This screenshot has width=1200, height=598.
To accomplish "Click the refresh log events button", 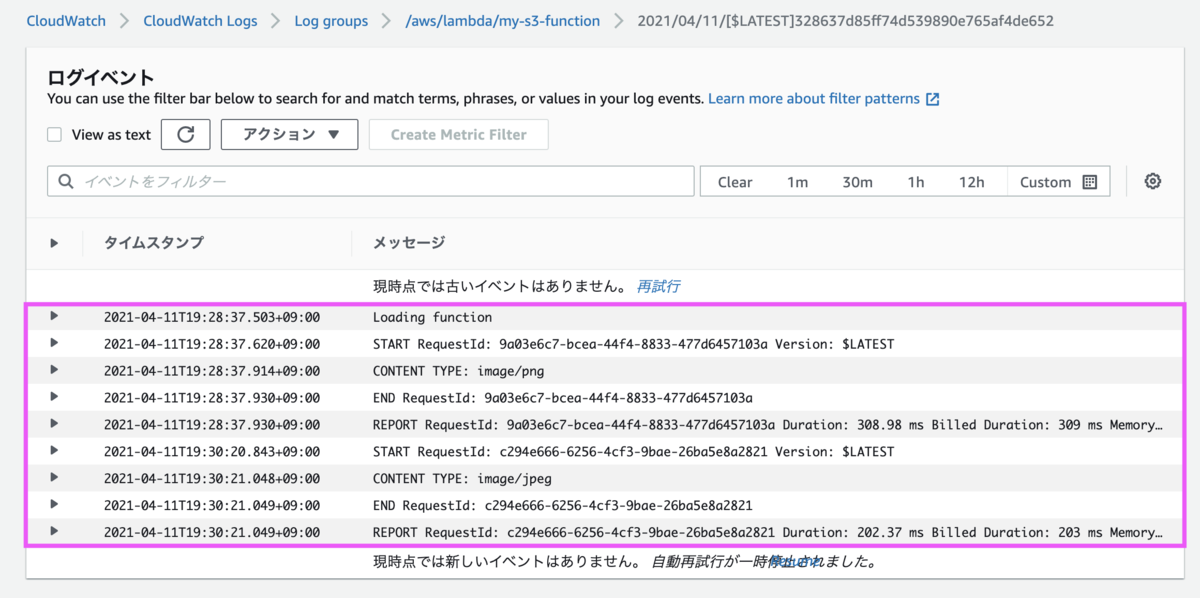I will (x=185, y=134).
